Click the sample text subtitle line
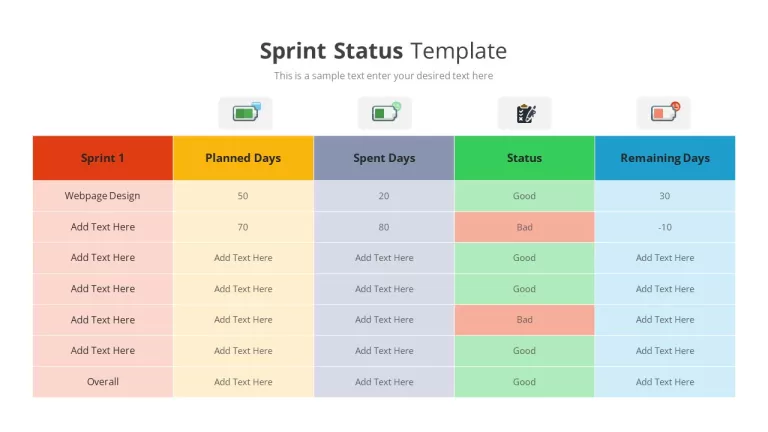 pos(384,76)
